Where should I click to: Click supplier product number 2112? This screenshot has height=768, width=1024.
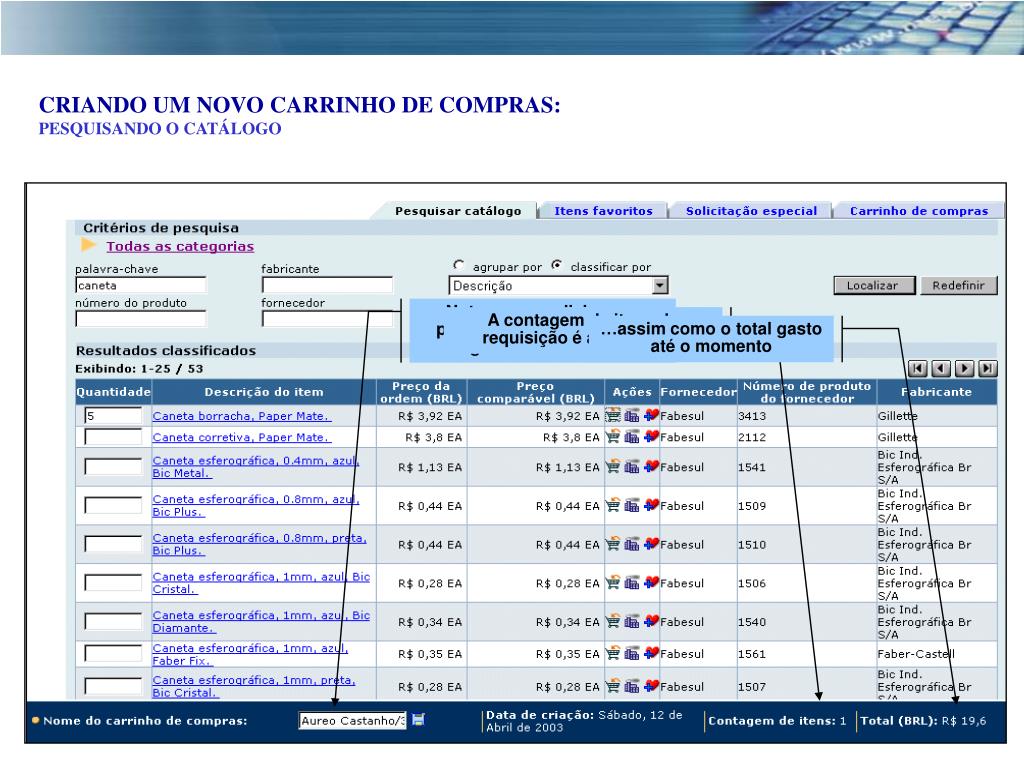point(752,438)
